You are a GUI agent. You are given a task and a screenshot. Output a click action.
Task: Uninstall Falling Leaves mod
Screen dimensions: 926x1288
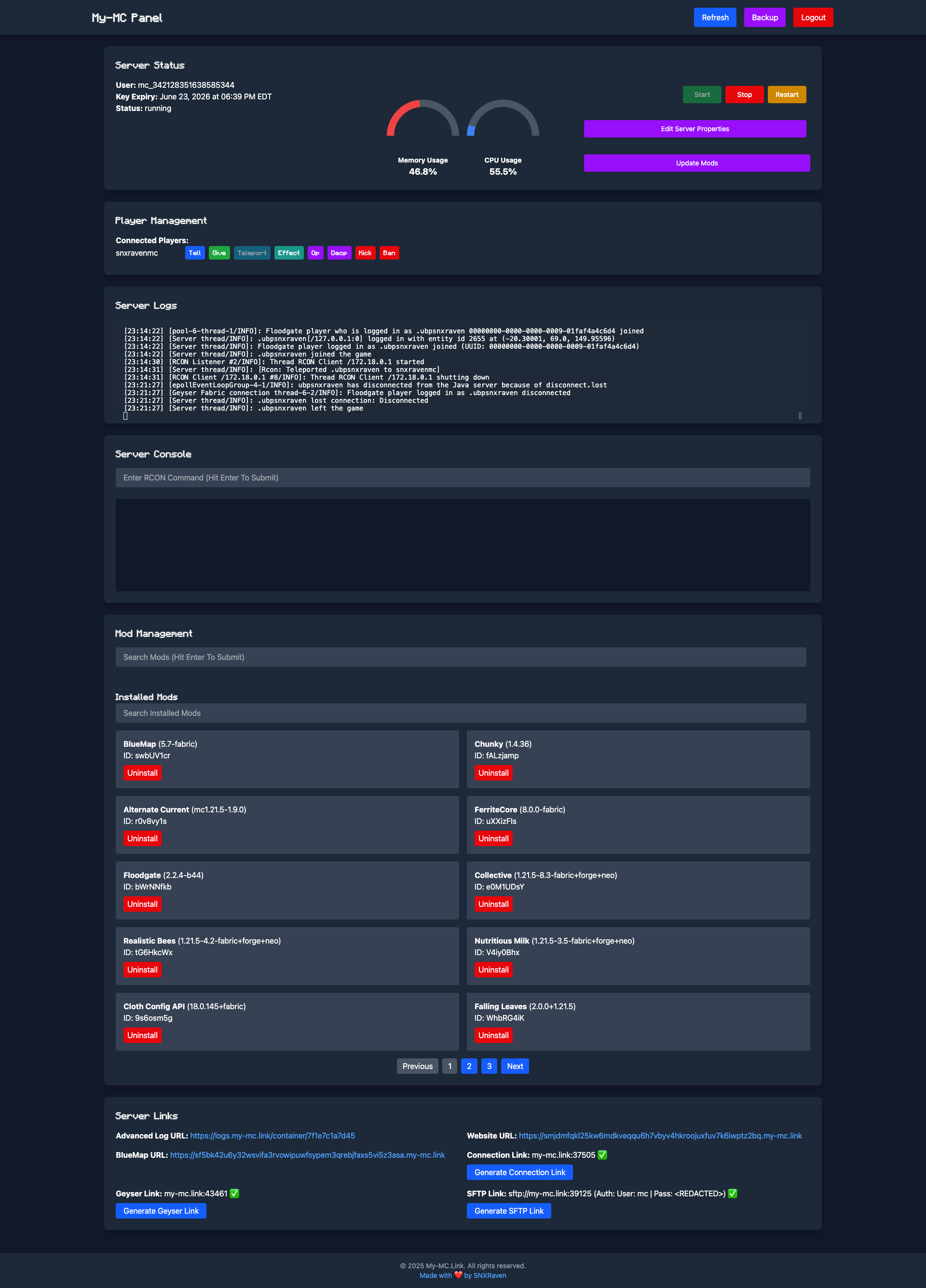[x=493, y=1035]
